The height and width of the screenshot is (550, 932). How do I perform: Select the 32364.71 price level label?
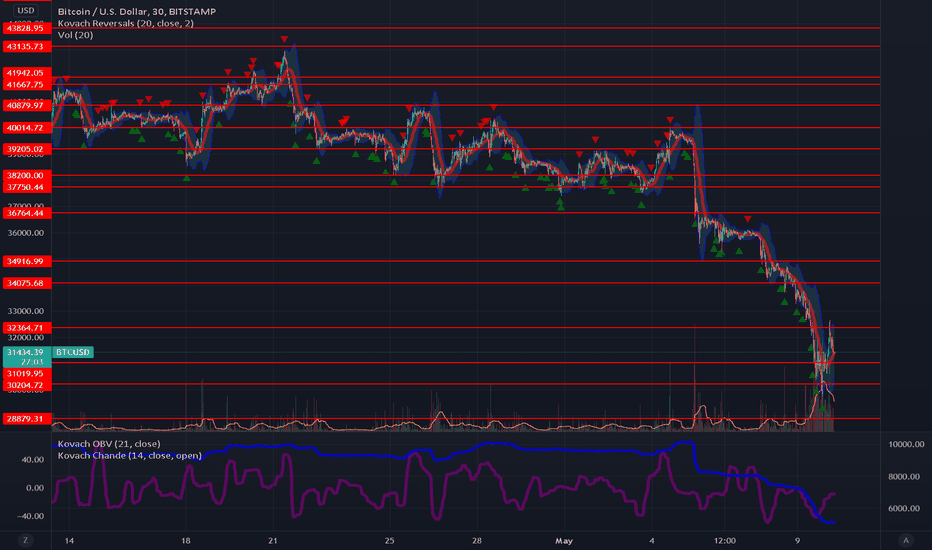[x=27, y=328]
